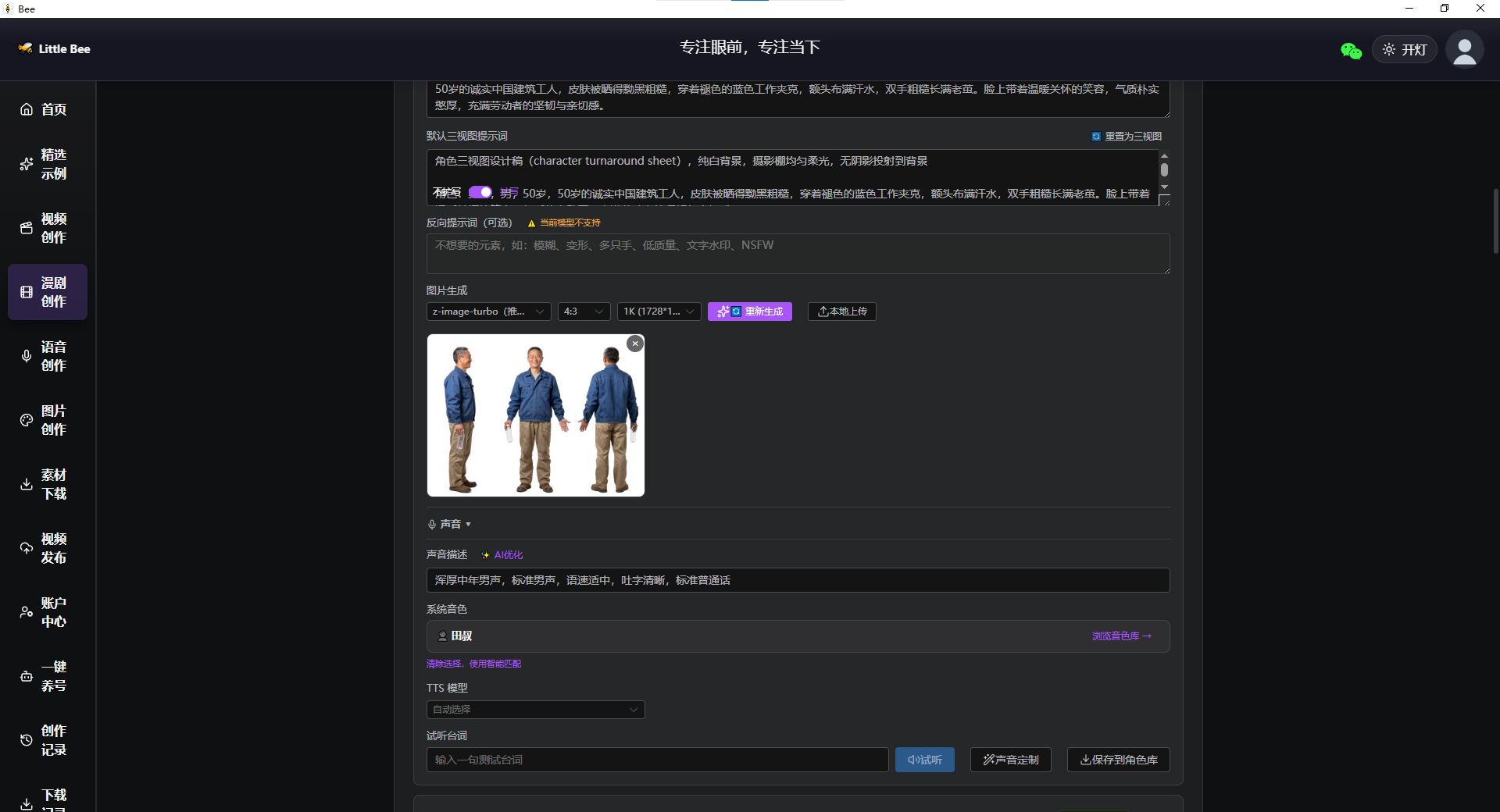This screenshot has height=812, width=1500.
Task: Open 语音创作 in sidebar
Action: [48, 356]
